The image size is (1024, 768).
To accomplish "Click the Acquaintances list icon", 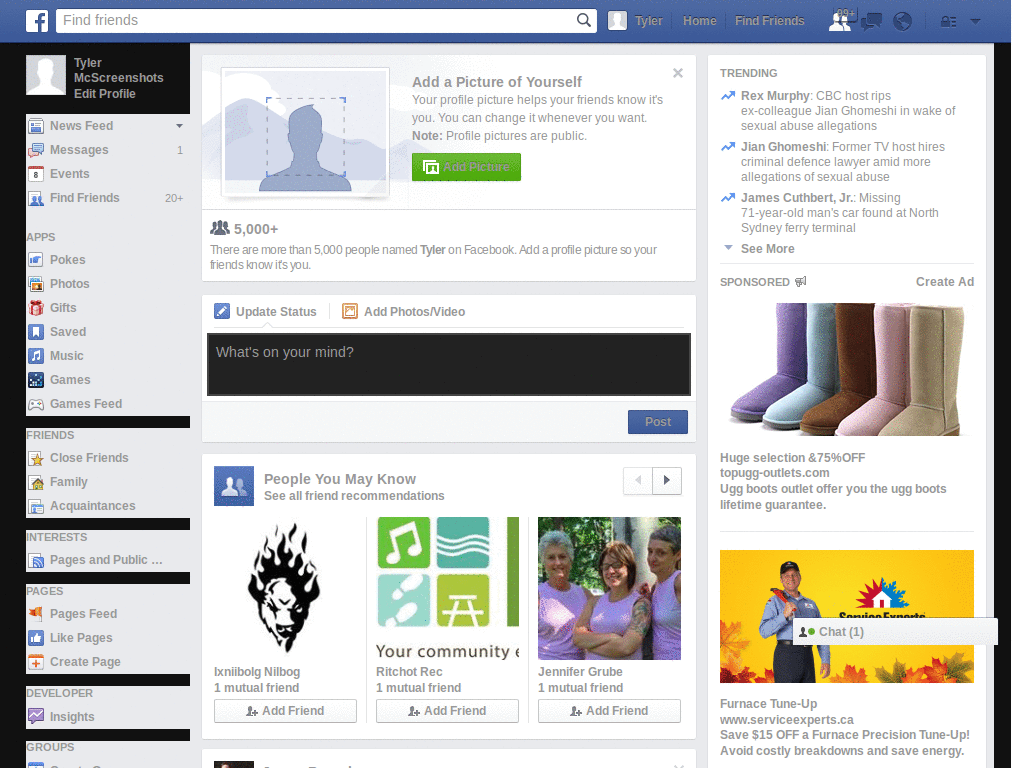I will click(36, 506).
